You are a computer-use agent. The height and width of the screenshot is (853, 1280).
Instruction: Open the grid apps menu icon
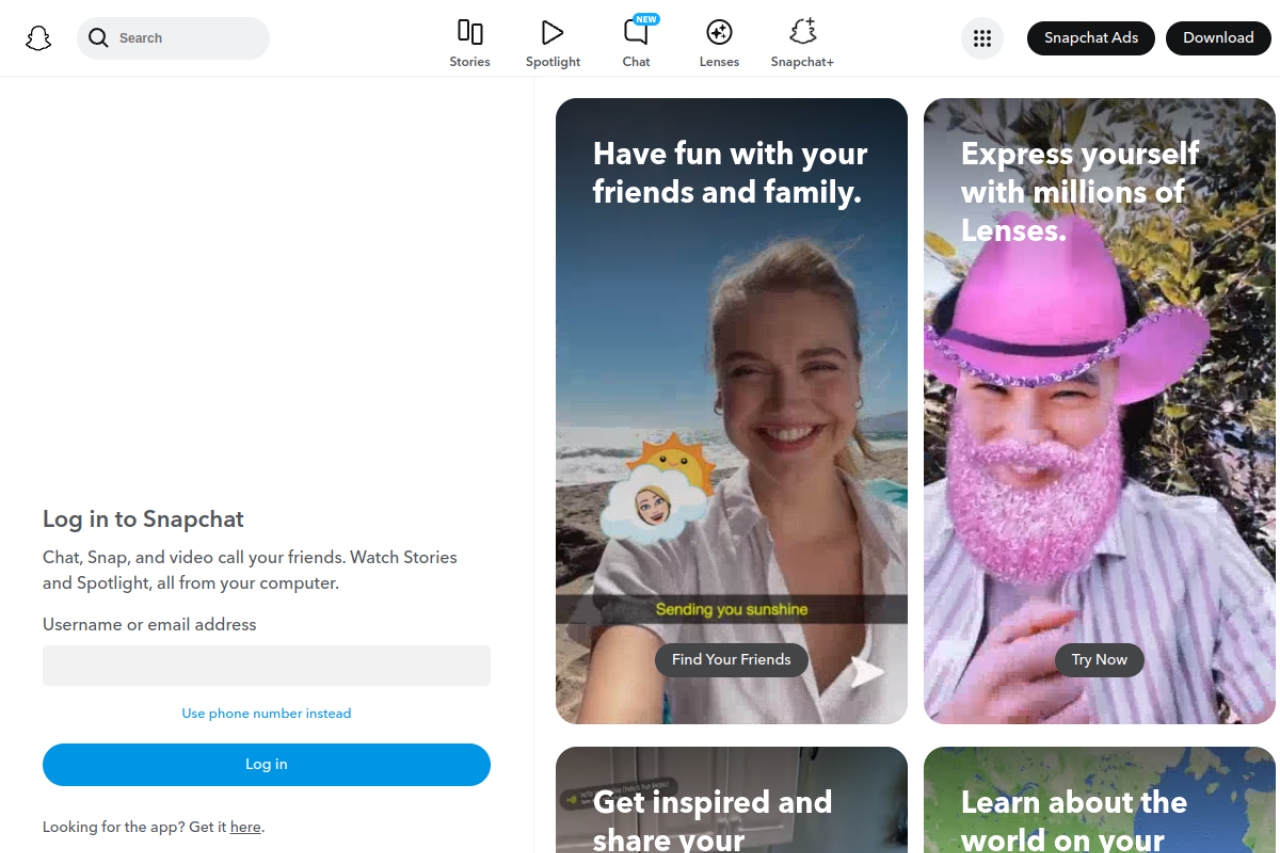982,38
